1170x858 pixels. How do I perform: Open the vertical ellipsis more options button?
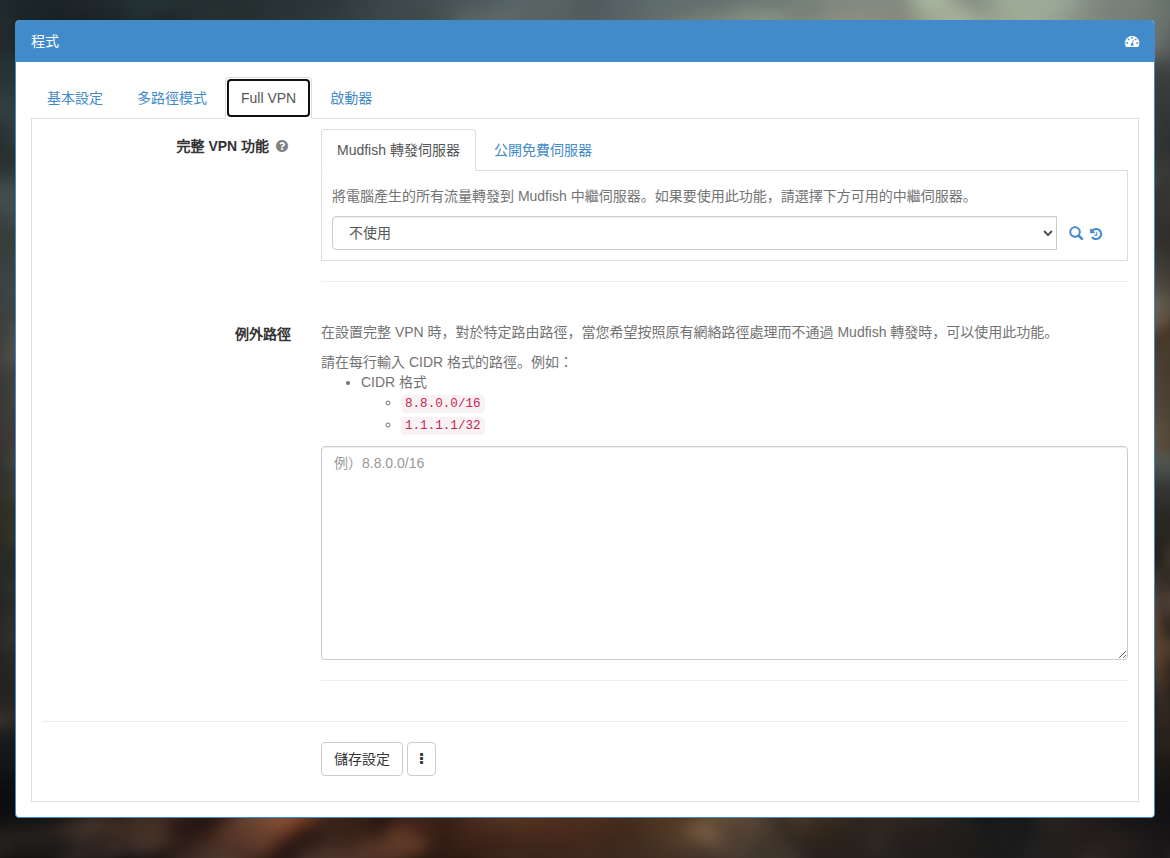click(422, 759)
